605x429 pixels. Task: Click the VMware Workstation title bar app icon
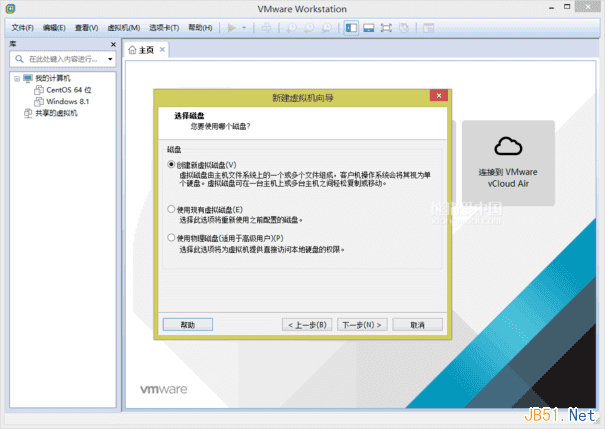(x=10, y=8)
